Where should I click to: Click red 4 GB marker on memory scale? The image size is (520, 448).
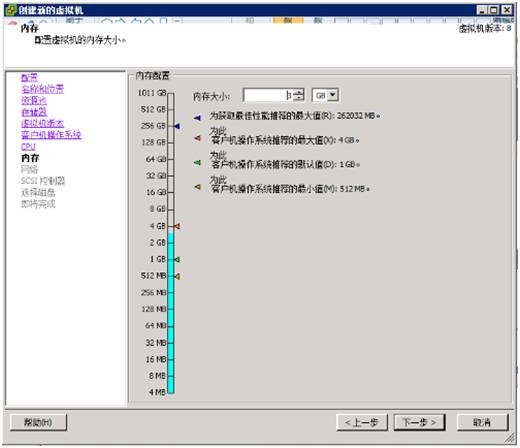click(177, 226)
